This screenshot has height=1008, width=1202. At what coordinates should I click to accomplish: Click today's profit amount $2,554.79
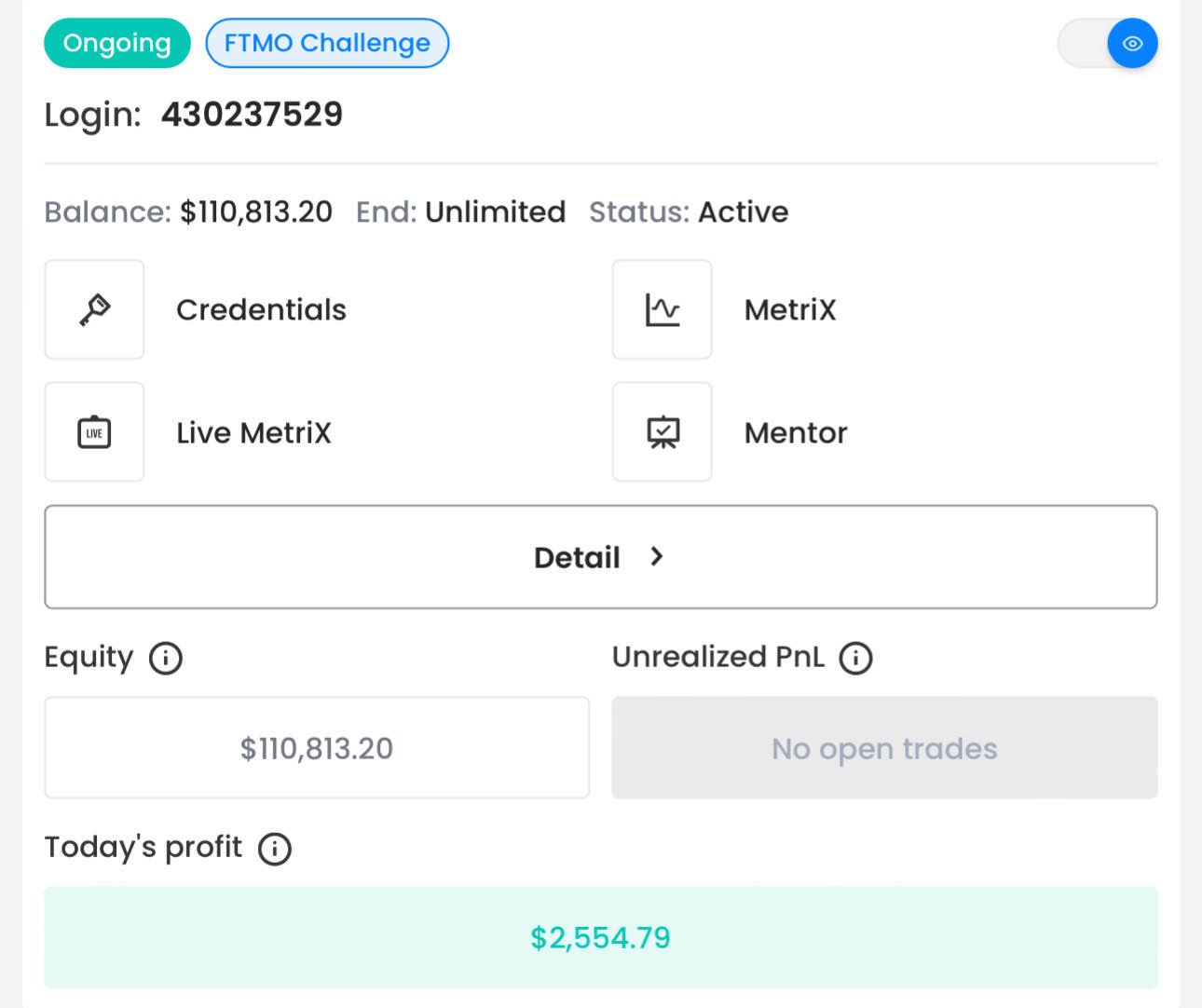point(600,937)
